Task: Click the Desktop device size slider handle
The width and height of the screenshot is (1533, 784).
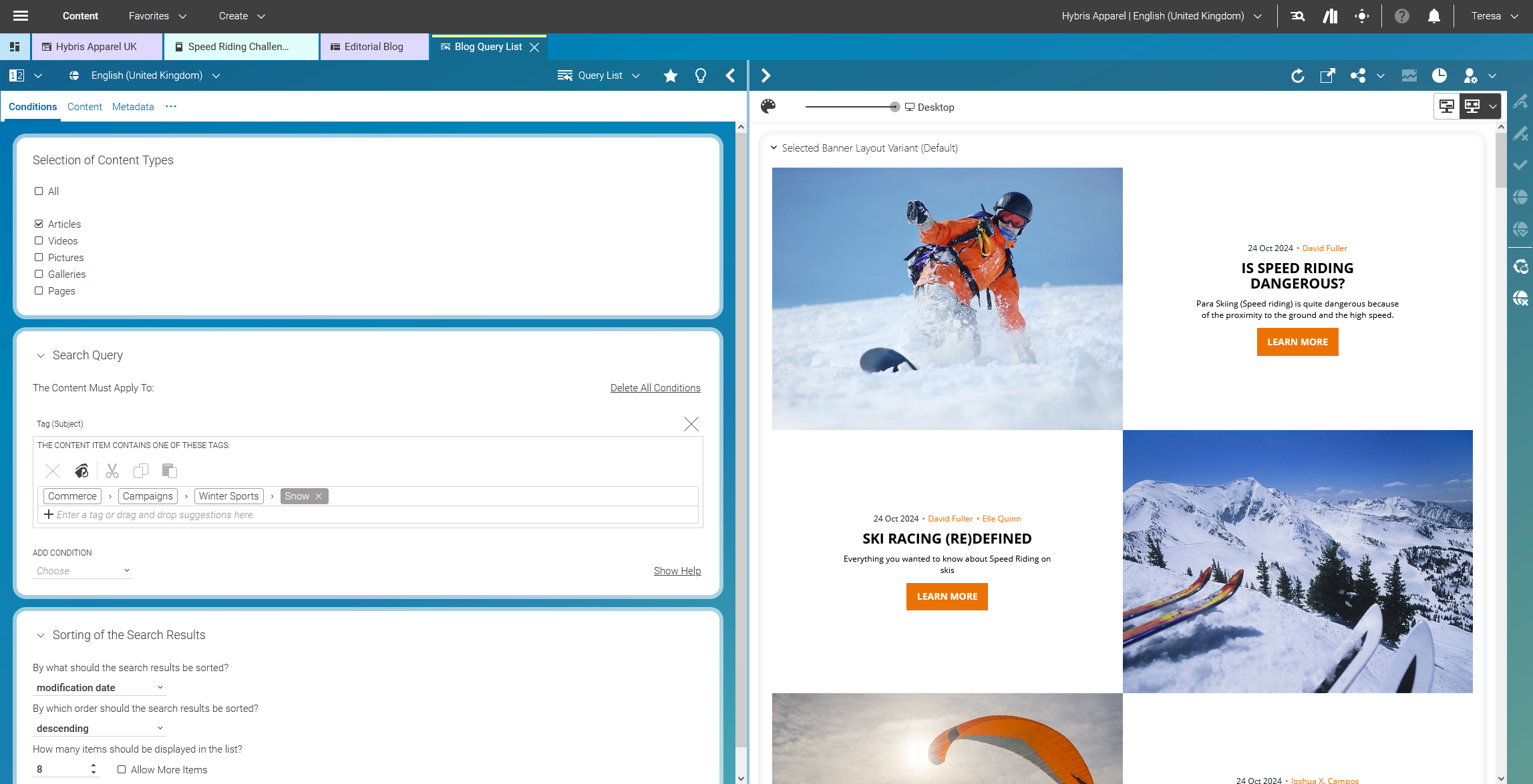Action: point(894,107)
